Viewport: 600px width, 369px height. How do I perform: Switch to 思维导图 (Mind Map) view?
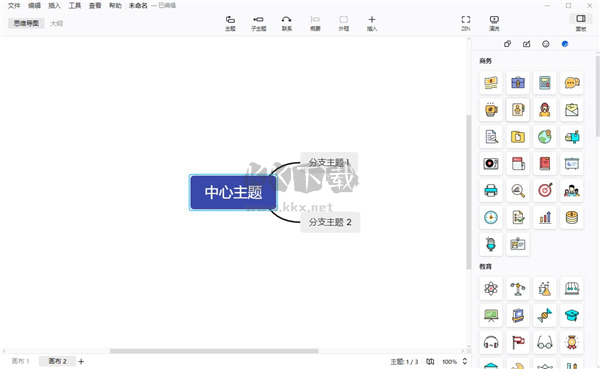pyautogui.click(x=26, y=23)
